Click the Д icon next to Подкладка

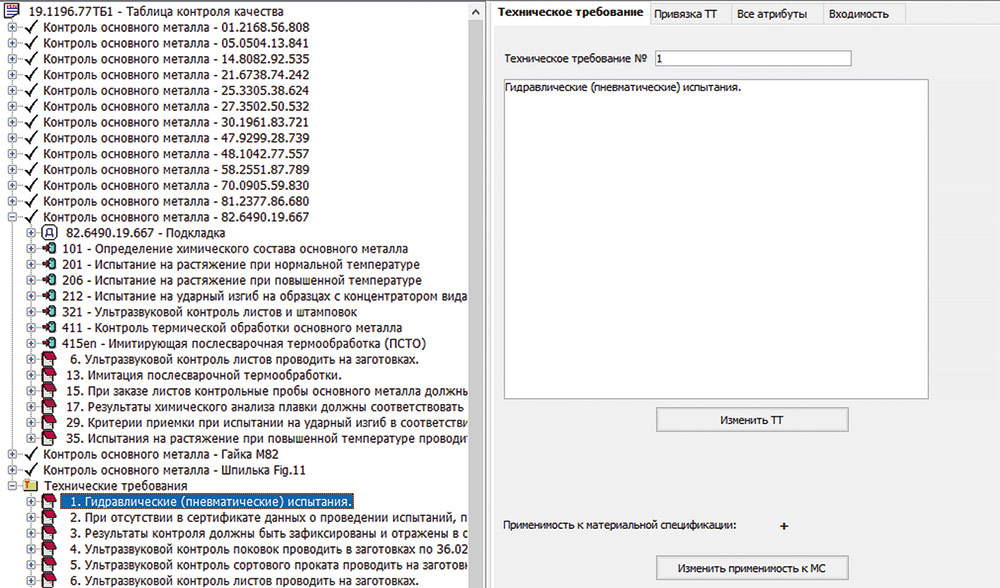pyautogui.click(x=50, y=233)
